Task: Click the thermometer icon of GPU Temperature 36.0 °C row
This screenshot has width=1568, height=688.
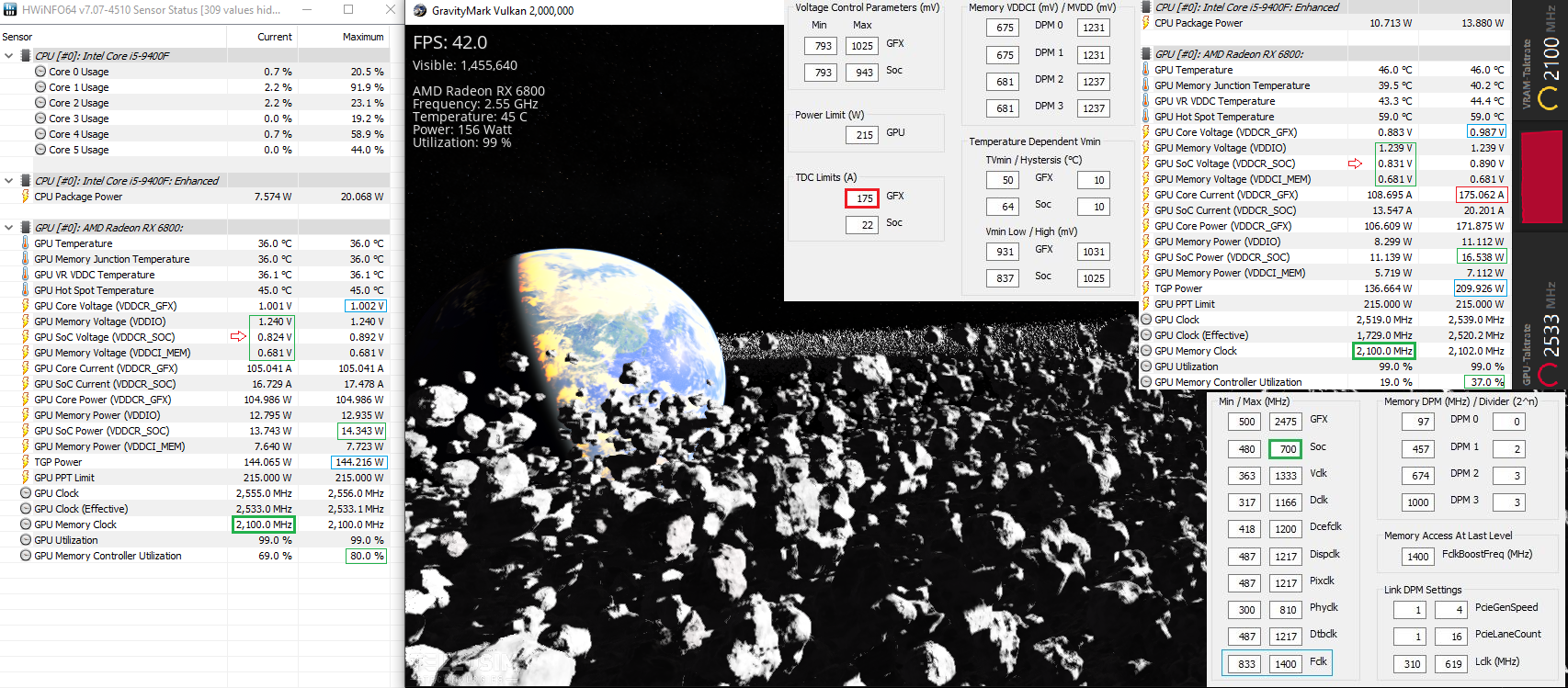Action: (x=26, y=243)
